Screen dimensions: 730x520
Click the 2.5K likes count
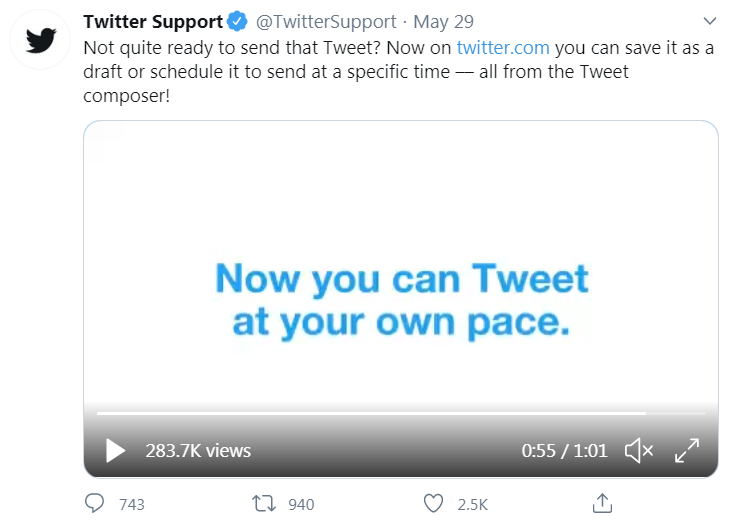(x=473, y=504)
